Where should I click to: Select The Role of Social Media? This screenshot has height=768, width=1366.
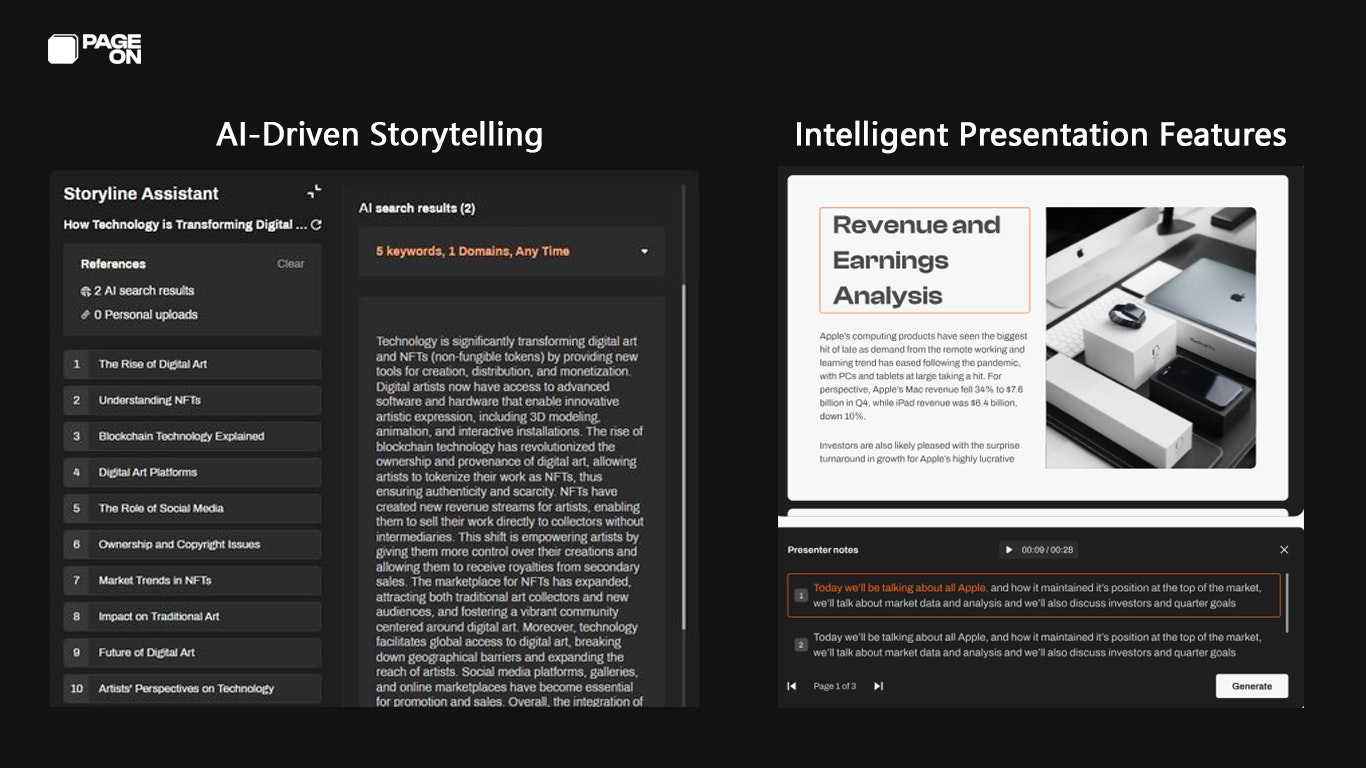pos(192,508)
